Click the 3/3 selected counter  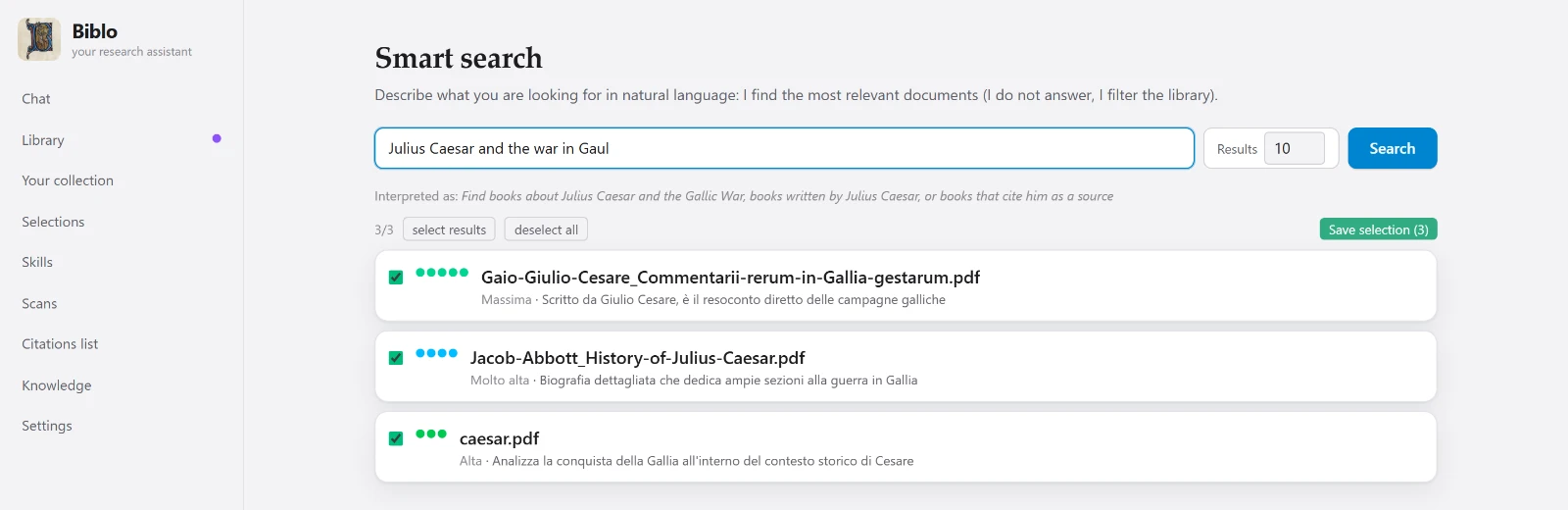point(384,229)
